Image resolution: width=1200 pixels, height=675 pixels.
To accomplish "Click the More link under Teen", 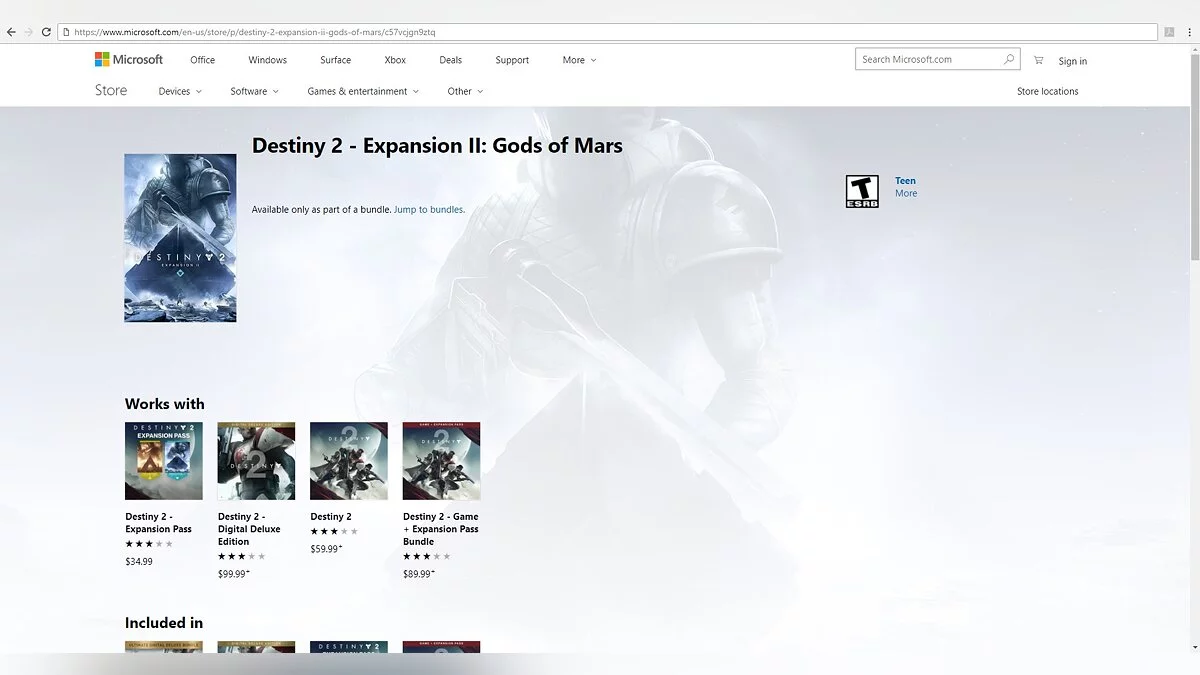I will [906, 193].
